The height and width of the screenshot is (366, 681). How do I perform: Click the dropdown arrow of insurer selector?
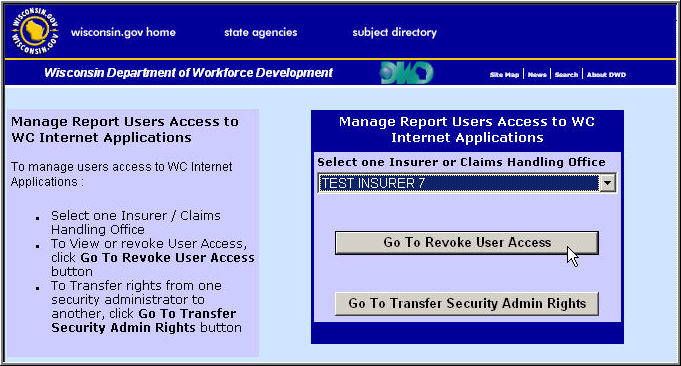click(607, 183)
